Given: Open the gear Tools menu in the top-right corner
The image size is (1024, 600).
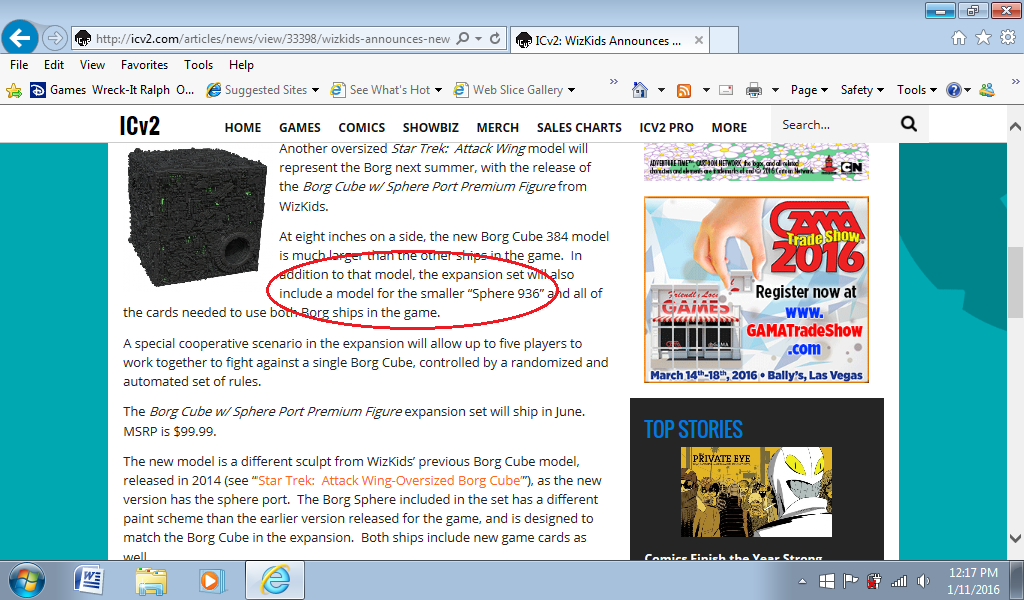Looking at the screenshot, I should (1008, 38).
